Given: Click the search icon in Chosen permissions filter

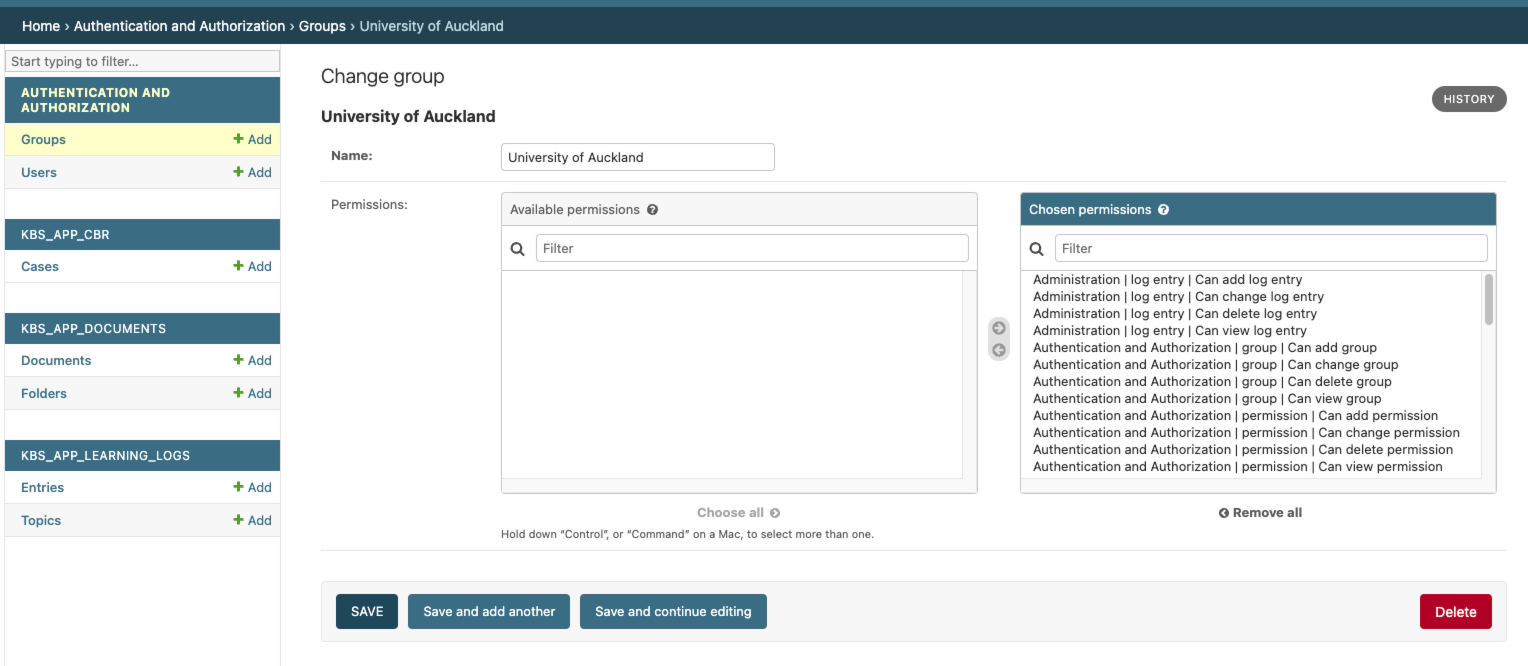Looking at the screenshot, I should tap(1036, 247).
